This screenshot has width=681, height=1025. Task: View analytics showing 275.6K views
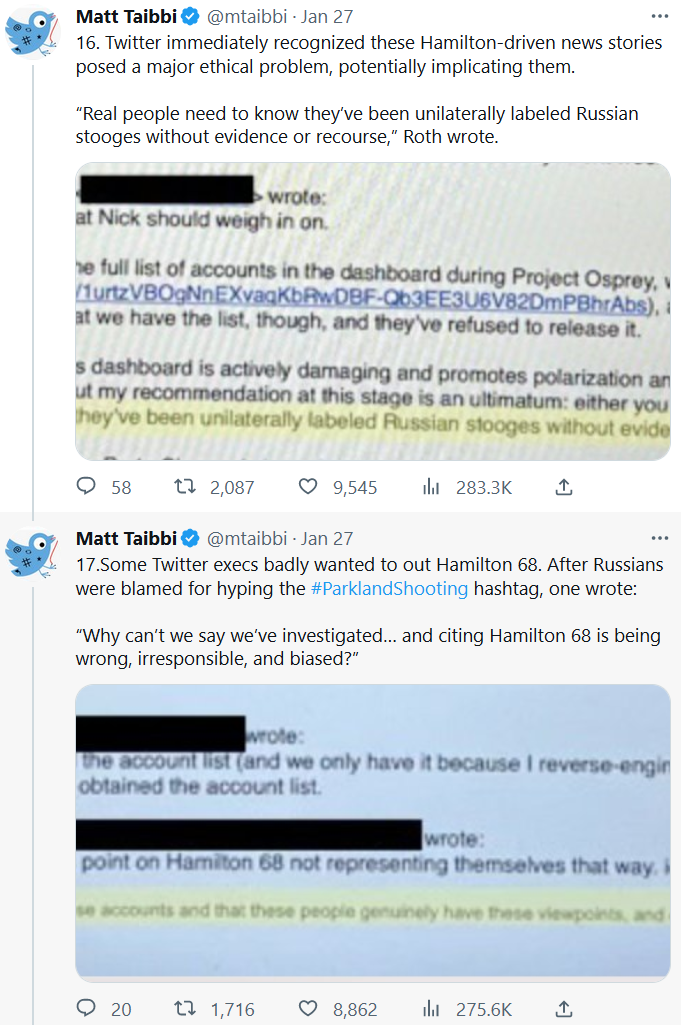pyautogui.click(x=432, y=1009)
